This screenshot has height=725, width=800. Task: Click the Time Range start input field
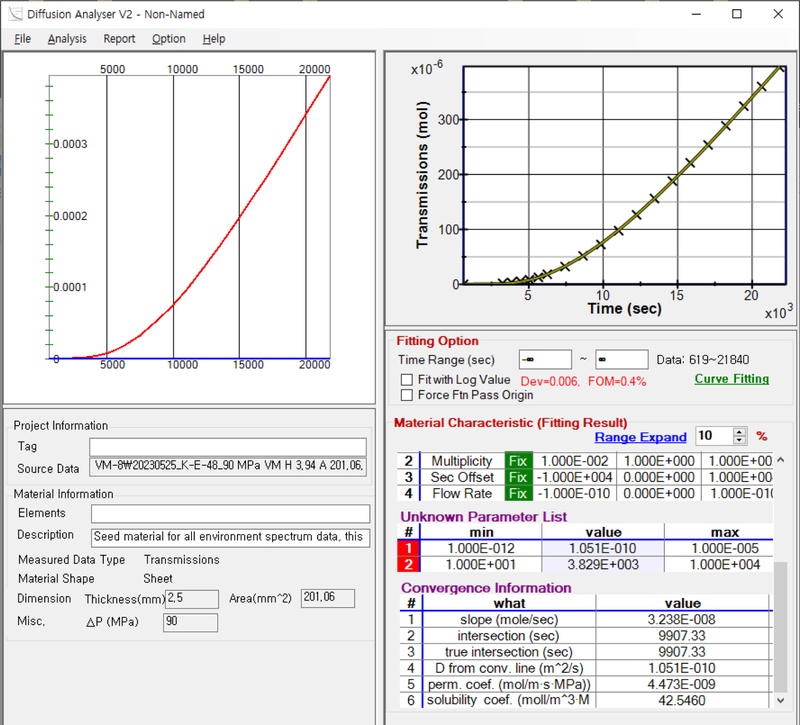coord(543,360)
